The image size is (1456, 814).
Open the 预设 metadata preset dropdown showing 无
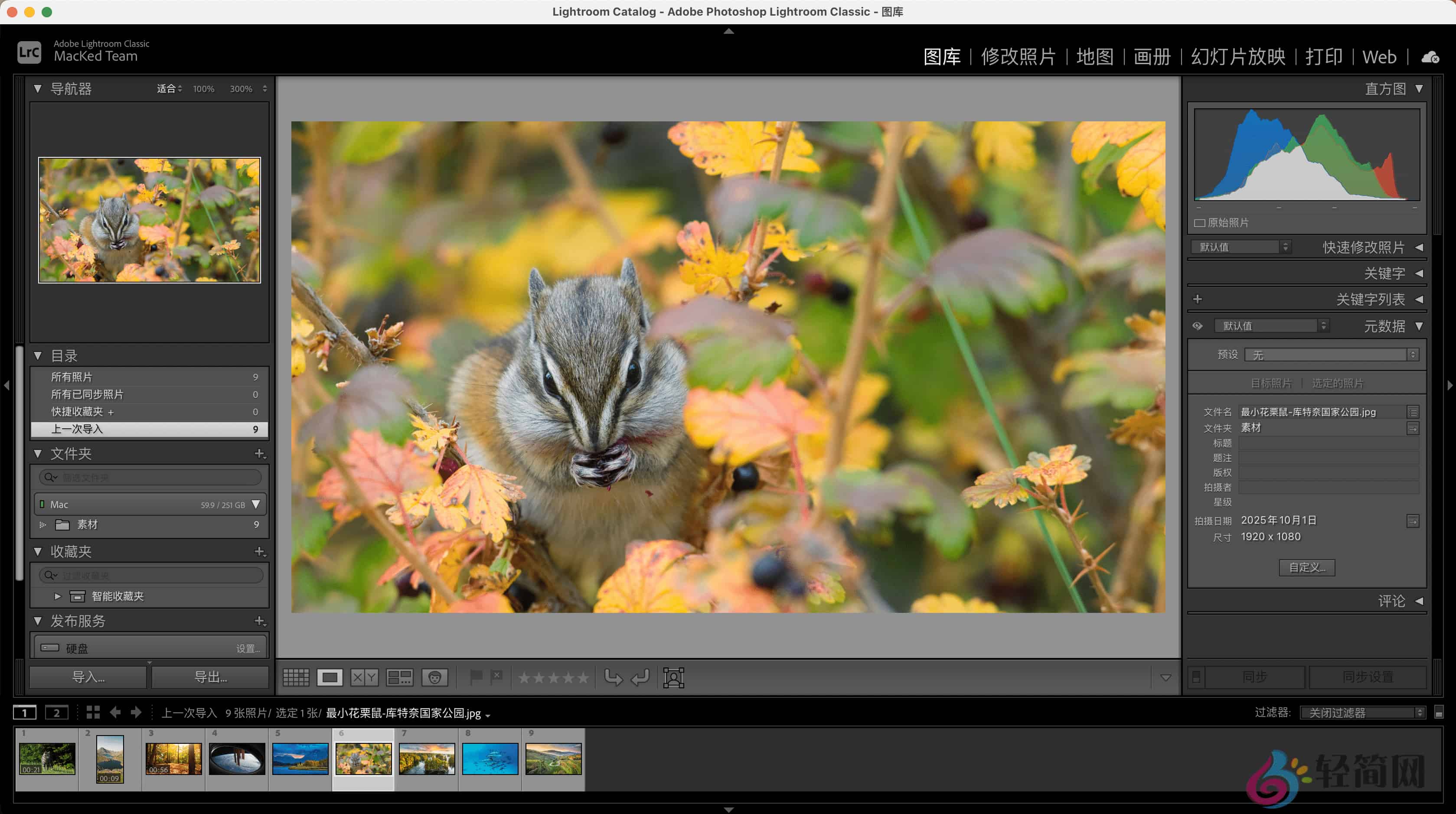1332,355
